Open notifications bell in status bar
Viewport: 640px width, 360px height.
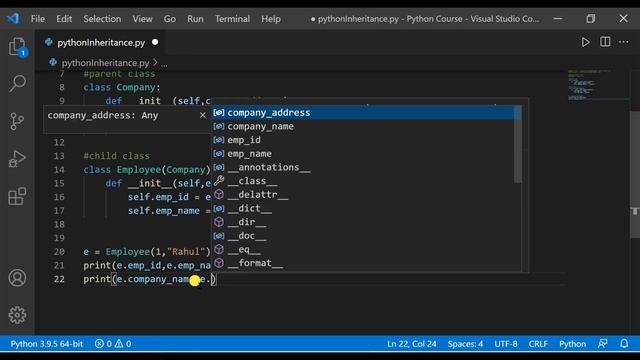pyautogui.click(x=624, y=344)
